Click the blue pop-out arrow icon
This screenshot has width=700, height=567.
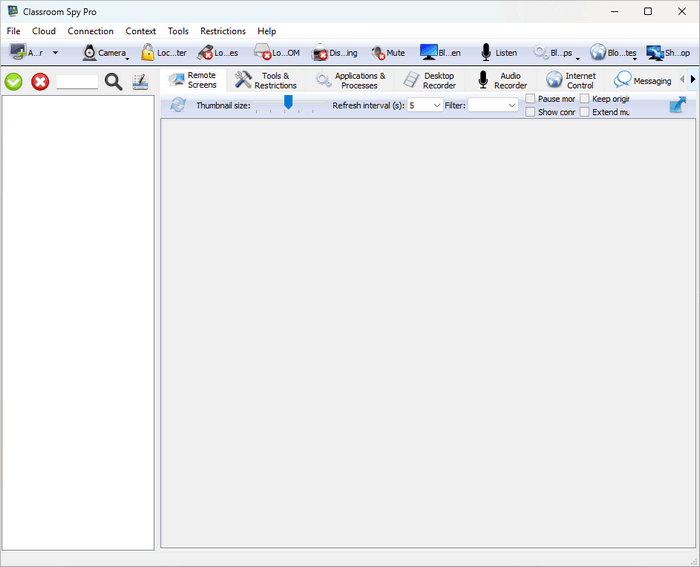click(678, 105)
